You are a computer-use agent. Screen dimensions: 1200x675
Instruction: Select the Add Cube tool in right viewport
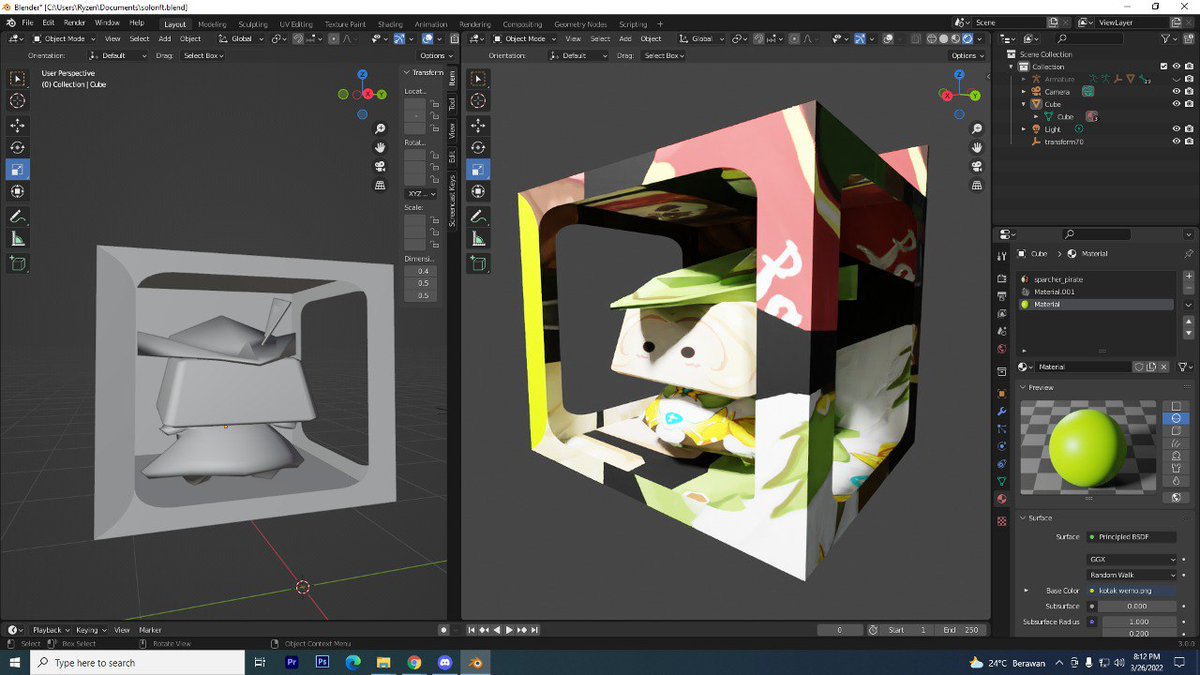pyautogui.click(x=478, y=264)
